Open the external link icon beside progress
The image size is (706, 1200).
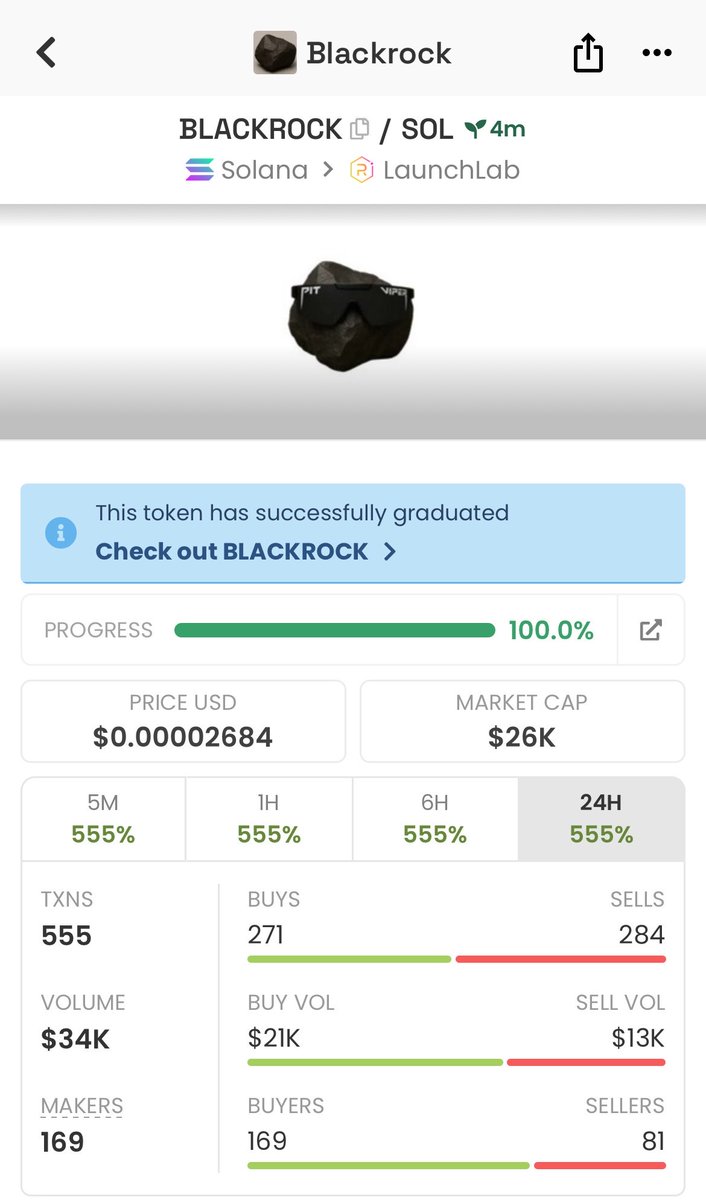point(651,630)
